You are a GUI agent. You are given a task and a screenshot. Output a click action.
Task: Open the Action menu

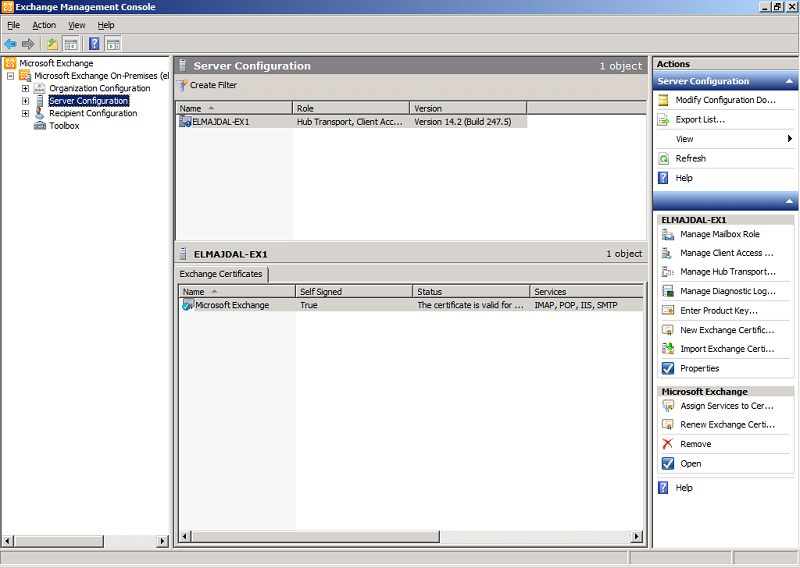[x=44, y=25]
